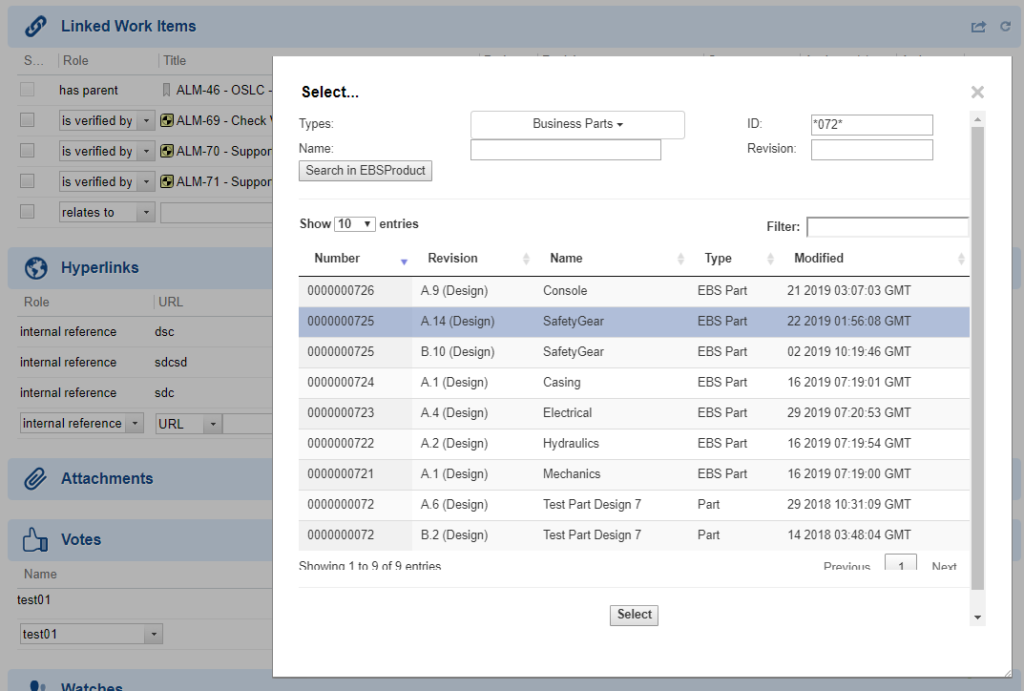1024x691 pixels.
Task: Click the ALM-69 work item type icon
Action: (x=167, y=120)
